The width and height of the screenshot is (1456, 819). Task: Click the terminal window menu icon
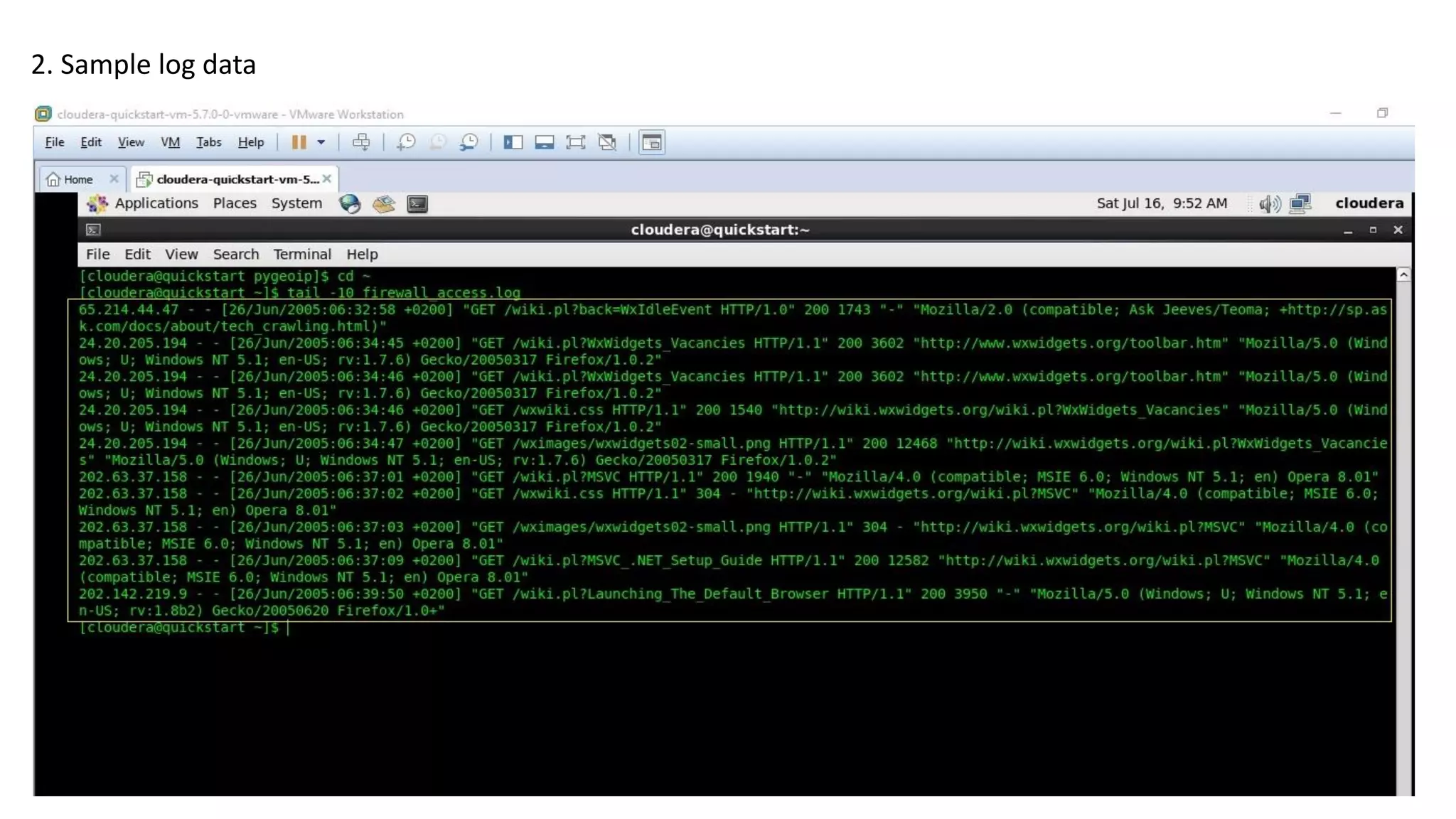pyautogui.click(x=93, y=230)
